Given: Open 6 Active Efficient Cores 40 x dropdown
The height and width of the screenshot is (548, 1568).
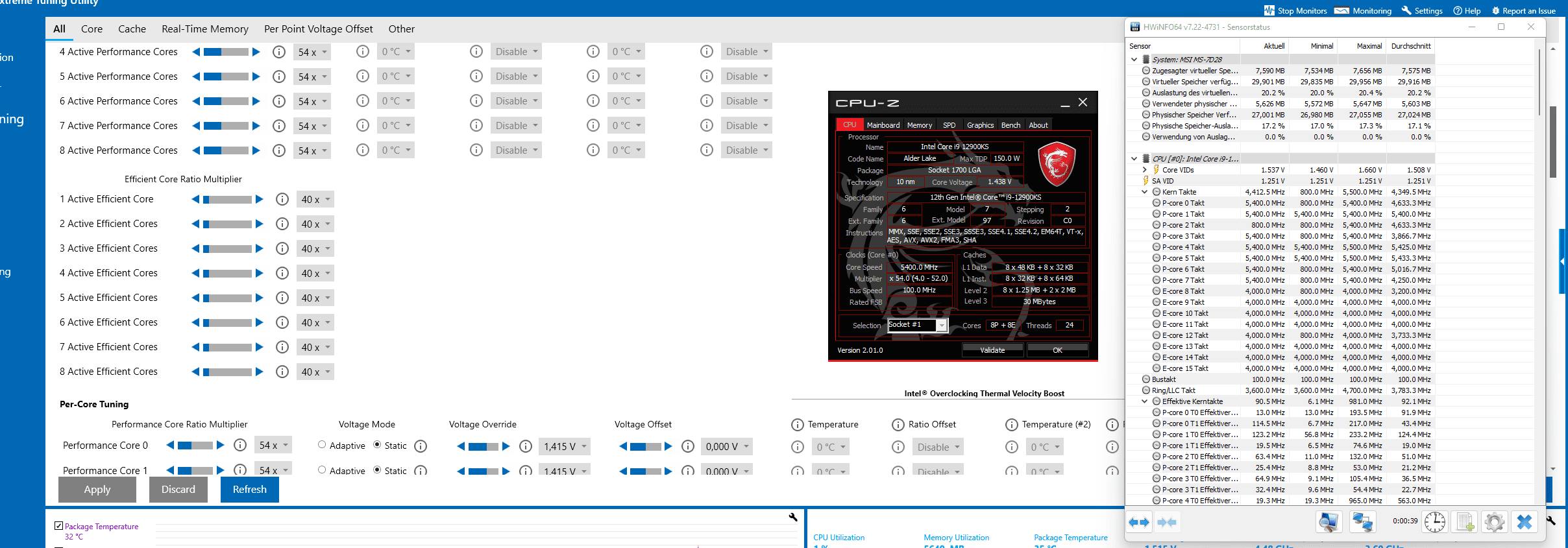Looking at the screenshot, I should 315,322.
